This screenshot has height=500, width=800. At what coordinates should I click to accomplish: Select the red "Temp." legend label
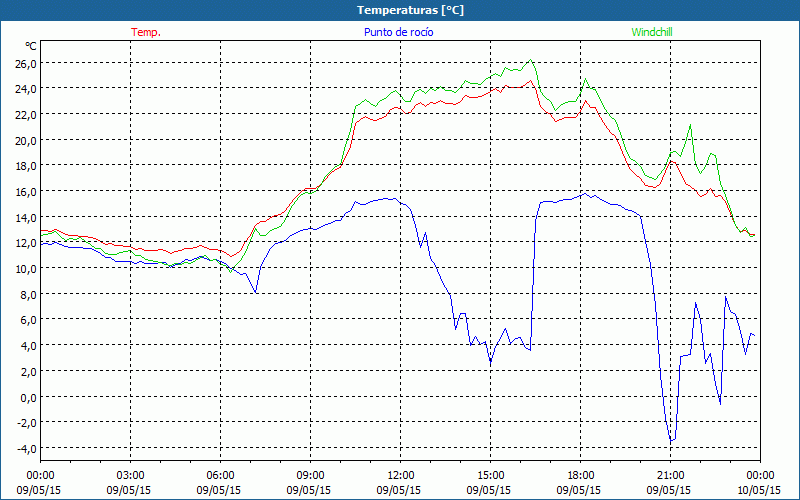point(146,32)
